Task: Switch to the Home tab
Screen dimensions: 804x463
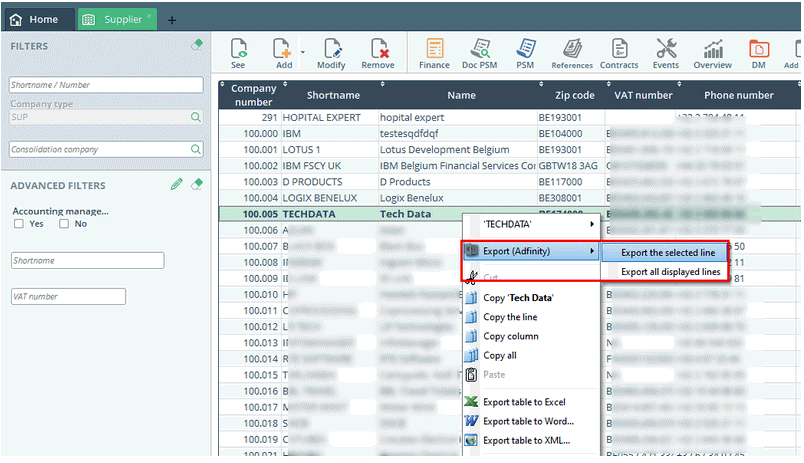Action: click(34, 19)
